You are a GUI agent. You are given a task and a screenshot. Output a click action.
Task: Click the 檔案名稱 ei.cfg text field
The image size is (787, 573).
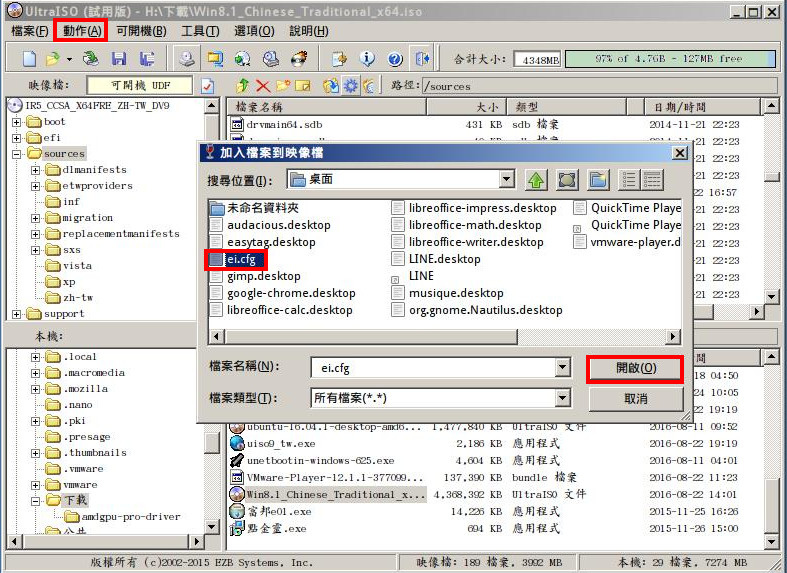click(x=434, y=367)
